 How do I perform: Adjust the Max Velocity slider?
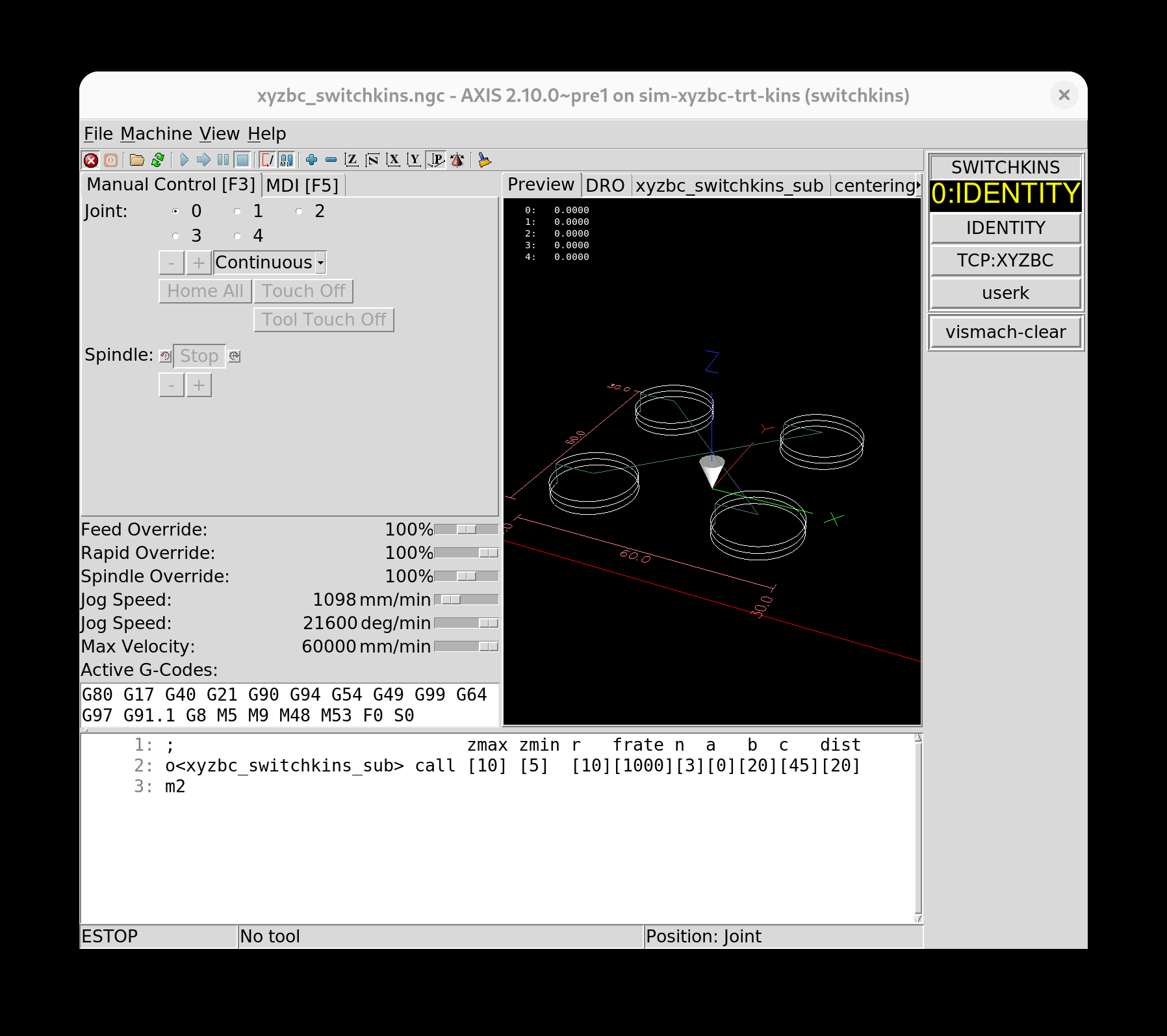click(x=467, y=647)
